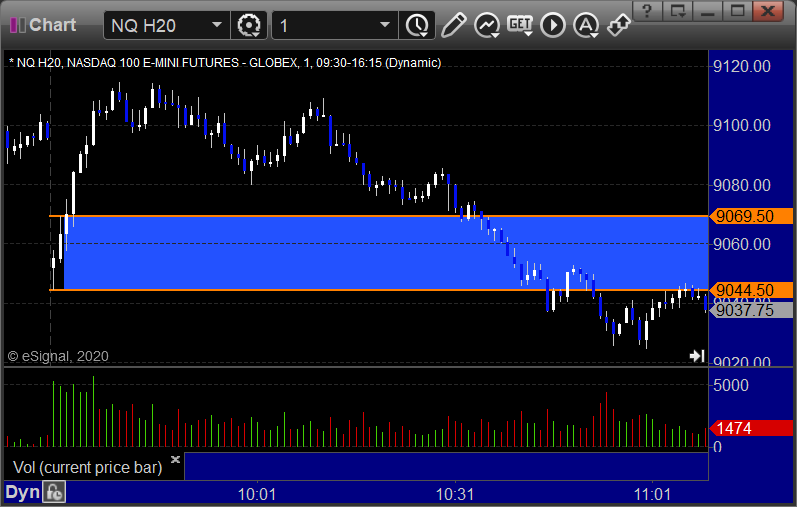797x507 pixels.
Task: Toggle the Dyn time mode label
Action: point(22,492)
